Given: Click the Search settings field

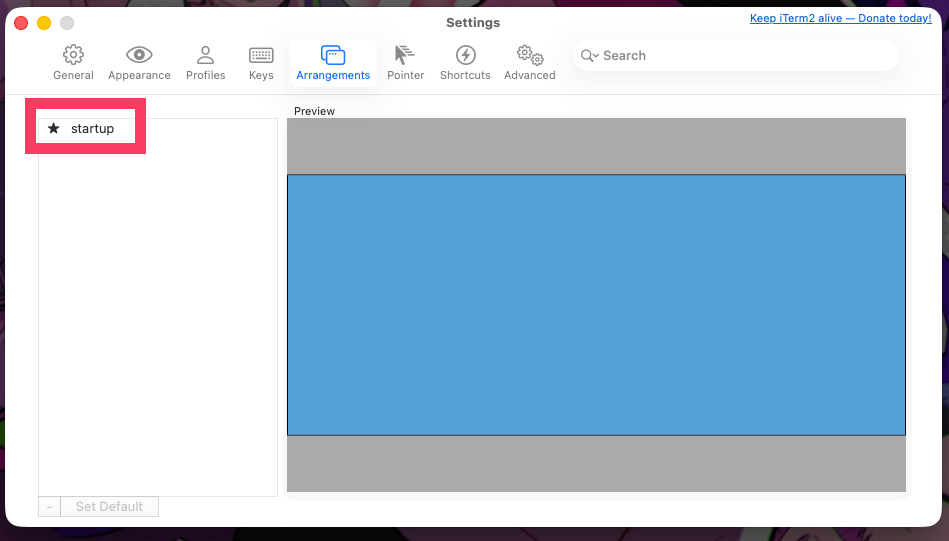Looking at the screenshot, I should (736, 56).
